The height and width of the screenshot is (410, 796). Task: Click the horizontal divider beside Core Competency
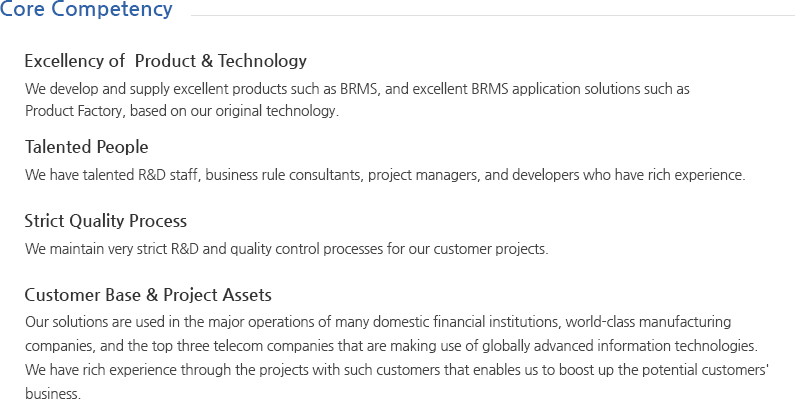pyautogui.click(x=492, y=15)
